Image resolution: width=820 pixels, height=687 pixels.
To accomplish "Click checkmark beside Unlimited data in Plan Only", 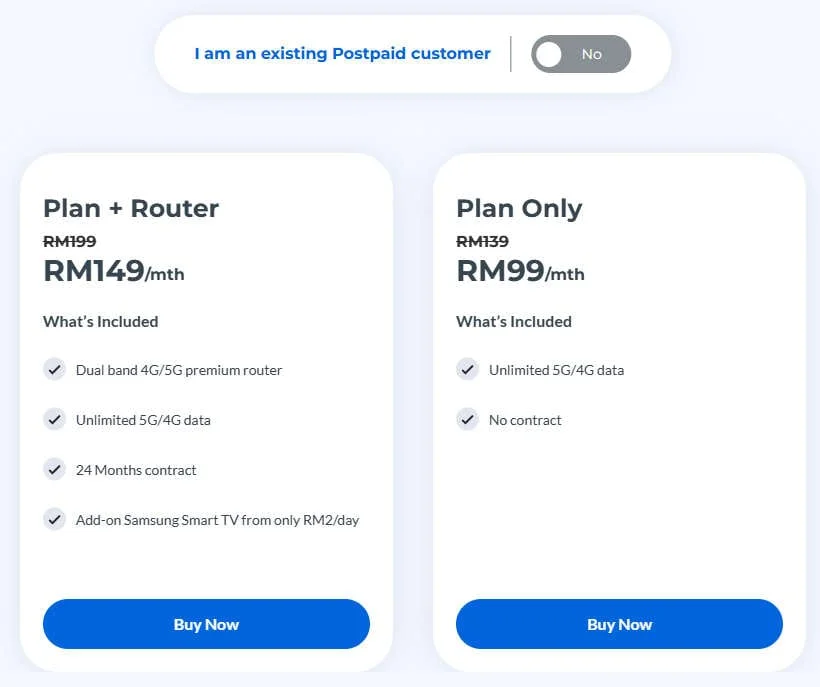I will 467,370.
